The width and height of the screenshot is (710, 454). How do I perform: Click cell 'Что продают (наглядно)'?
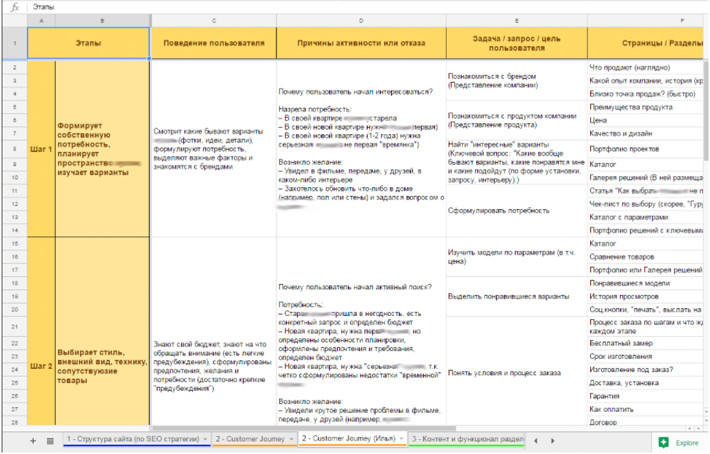click(645, 67)
